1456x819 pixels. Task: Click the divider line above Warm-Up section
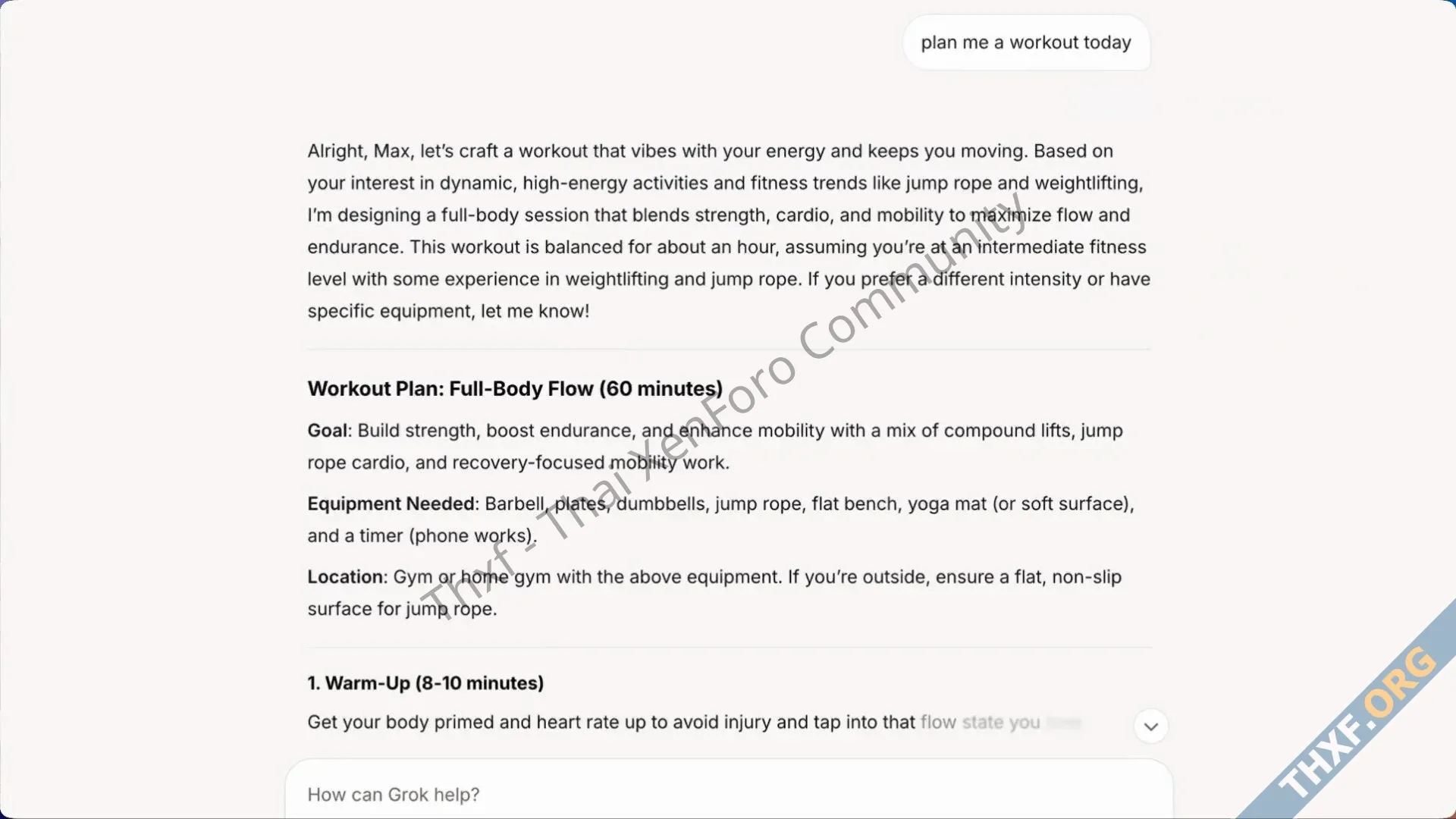click(729, 648)
